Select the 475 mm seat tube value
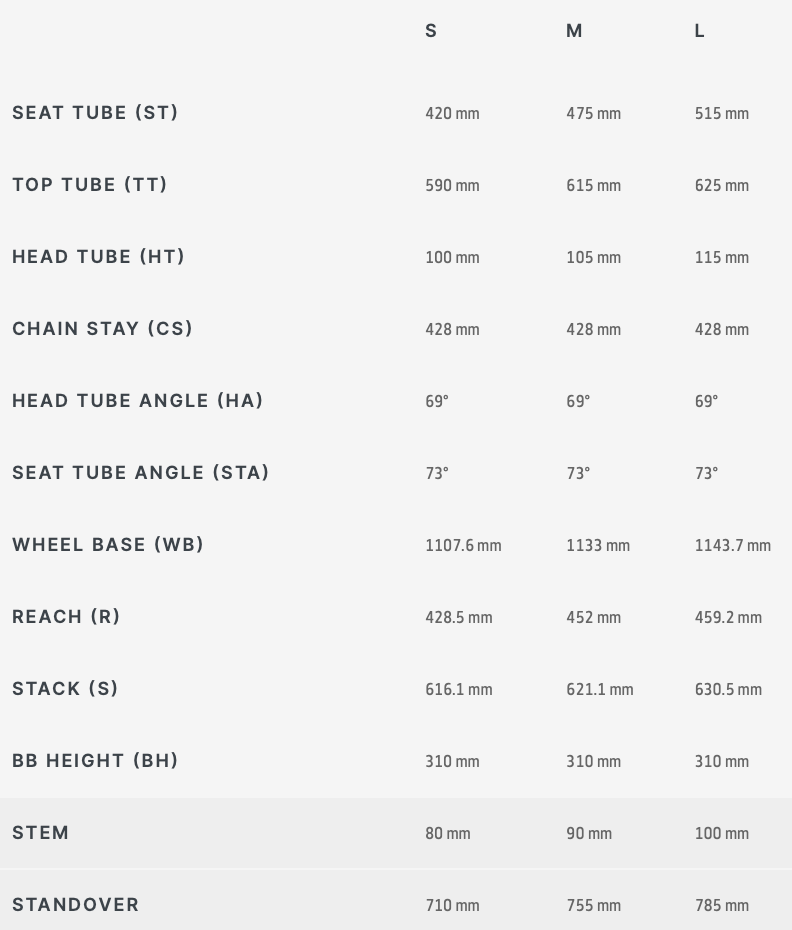This screenshot has width=792, height=930. coord(593,113)
